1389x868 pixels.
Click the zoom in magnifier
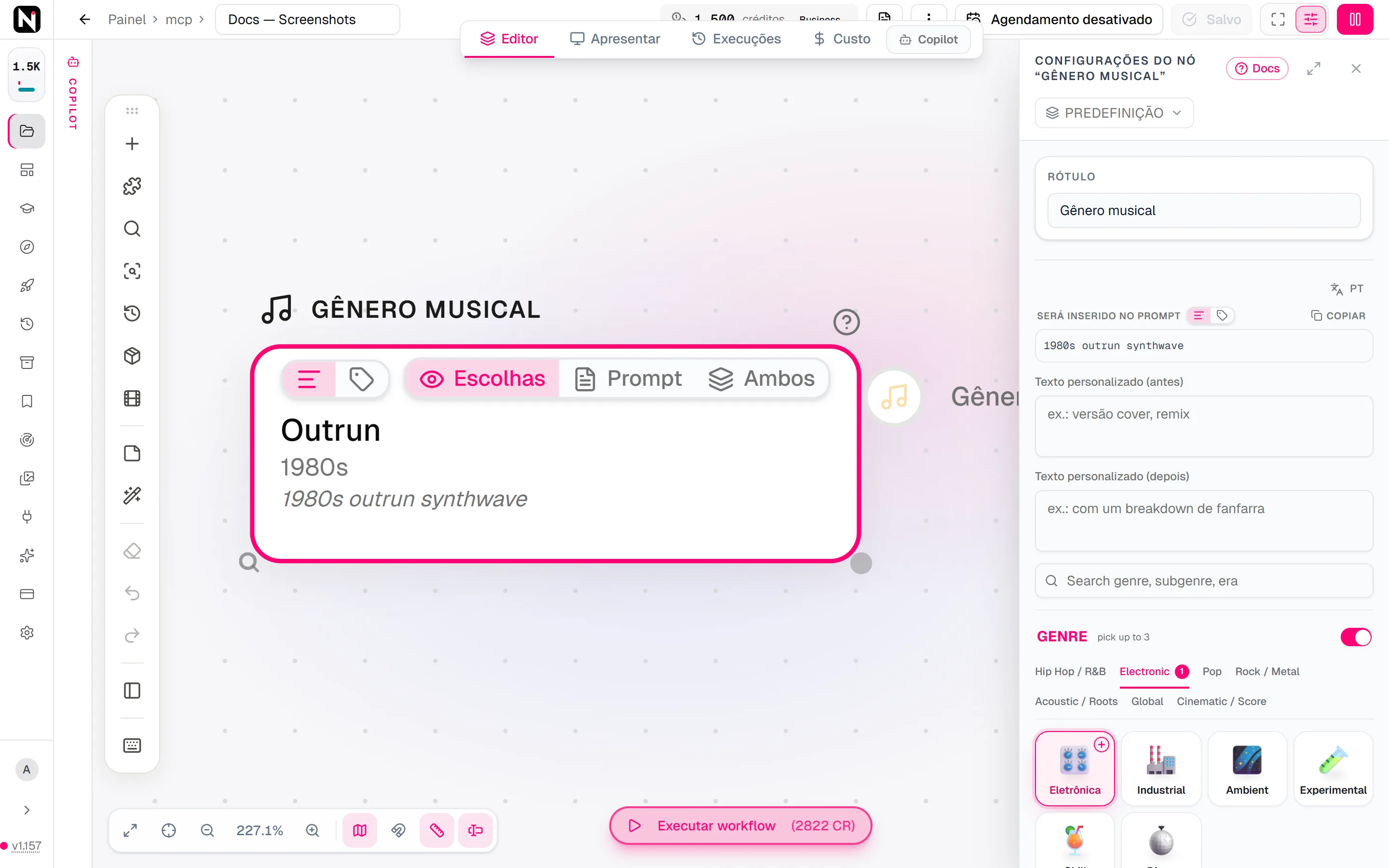[x=312, y=830]
